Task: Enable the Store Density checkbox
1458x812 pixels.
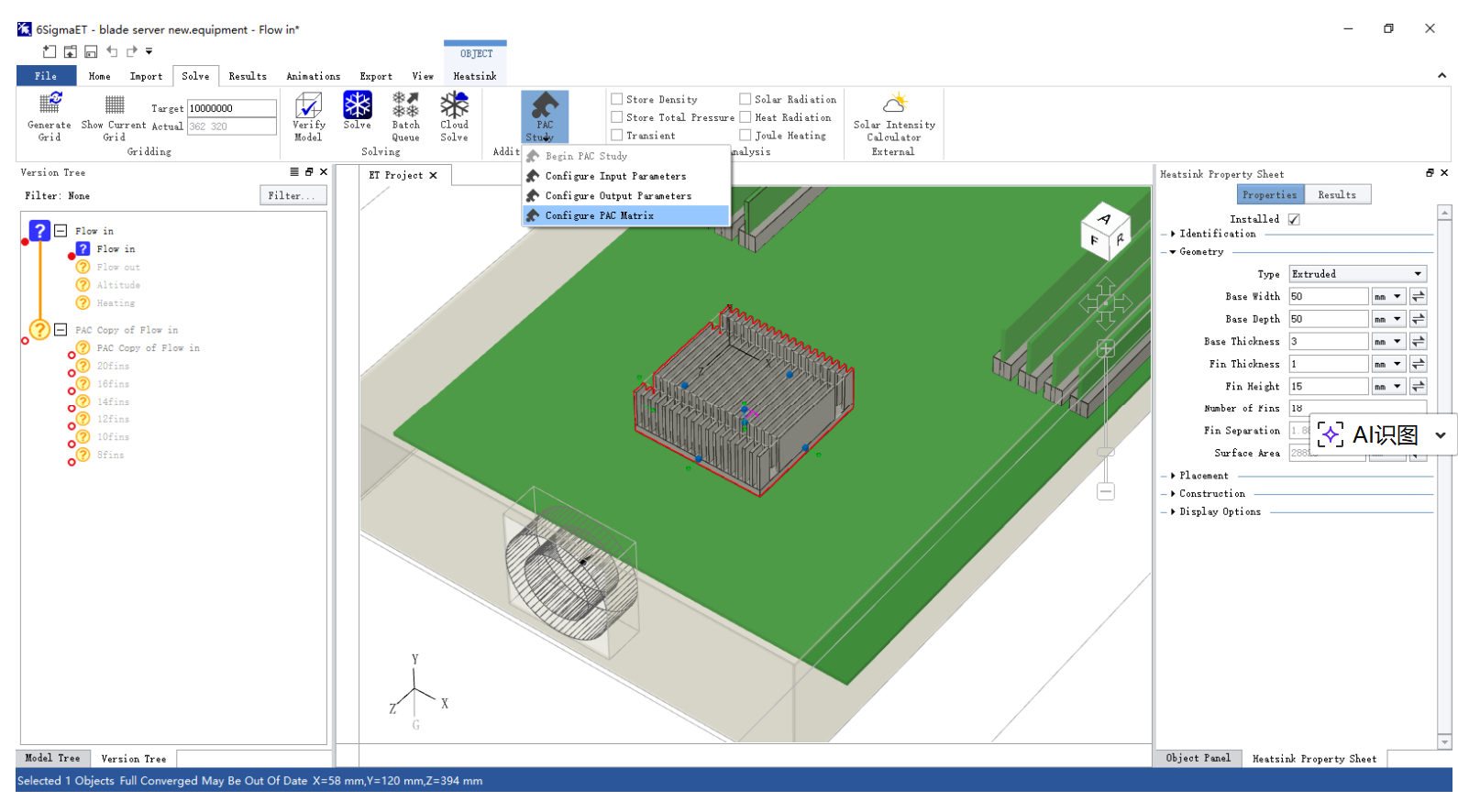Action: pos(617,99)
